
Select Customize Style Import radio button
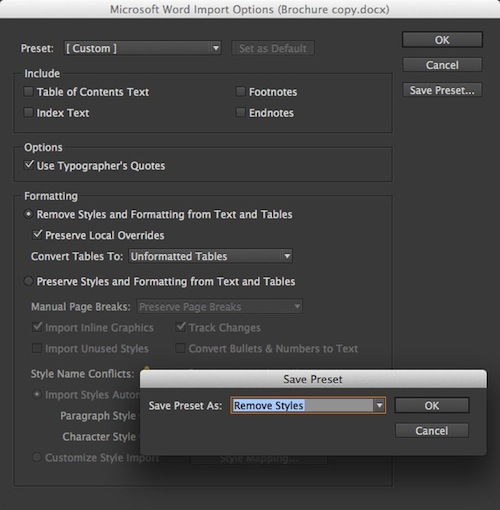click(x=37, y=457)
